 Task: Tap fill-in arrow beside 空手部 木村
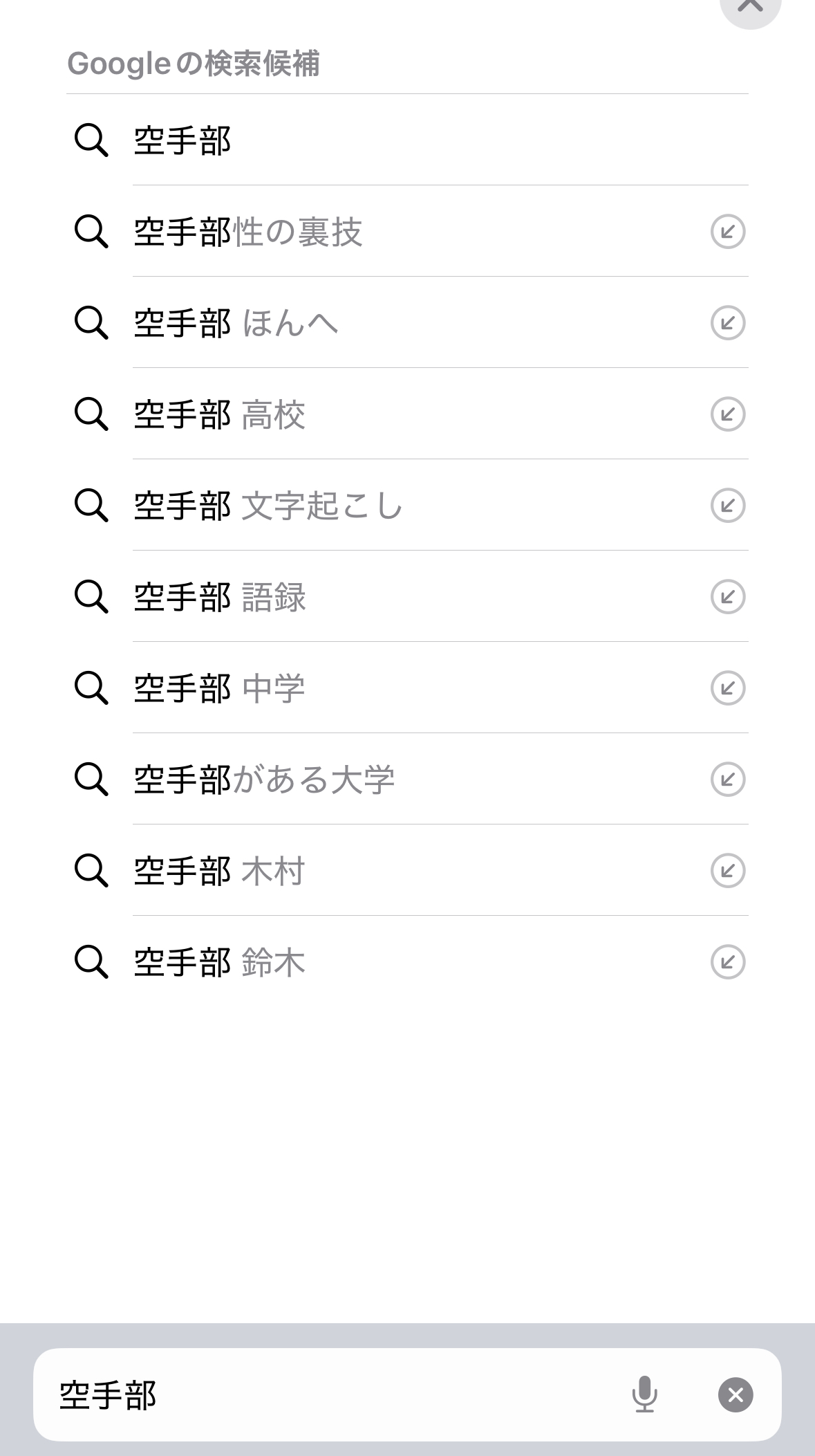[728, 870]
